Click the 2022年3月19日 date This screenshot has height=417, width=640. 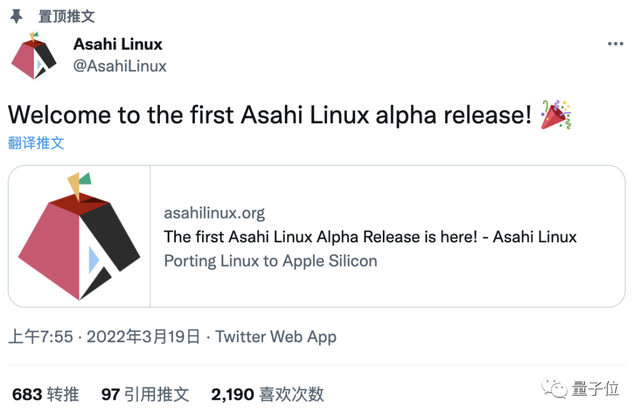point(143,337)
